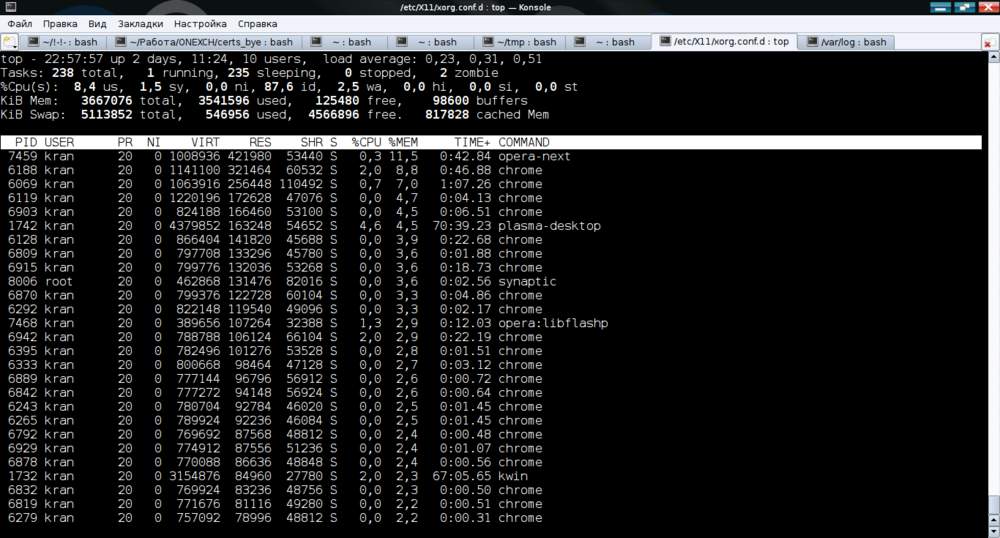Click the terminal scrollbar thumb
1000x538 pixels.
[x=994, y=504]
